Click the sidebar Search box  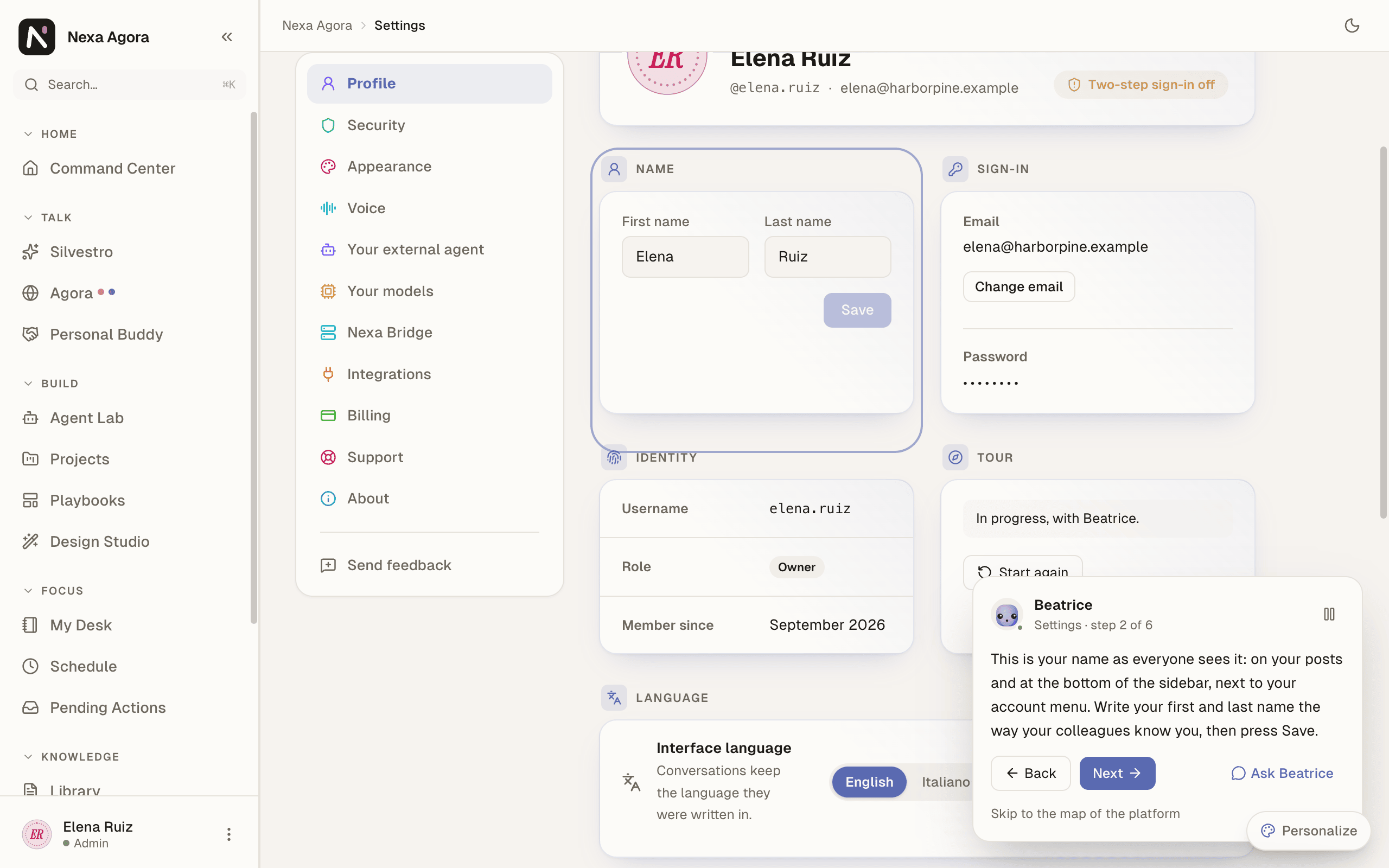tap(130, 85)
